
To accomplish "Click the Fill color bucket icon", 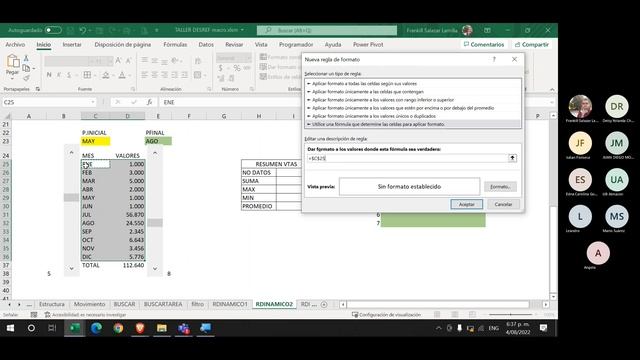I will (106, 75).
